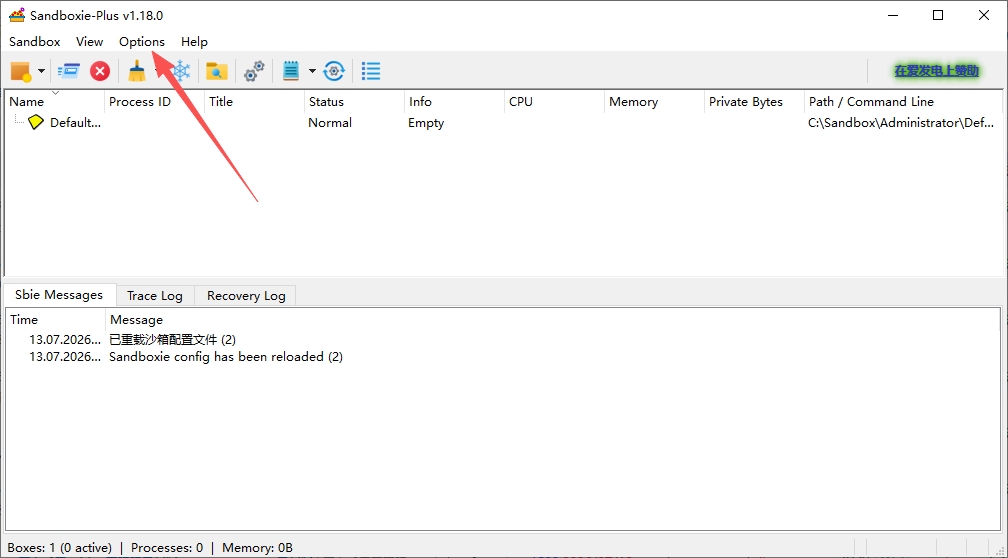
Task: Maximize the Sandboxie-Plus window
Action: (938, 15)
